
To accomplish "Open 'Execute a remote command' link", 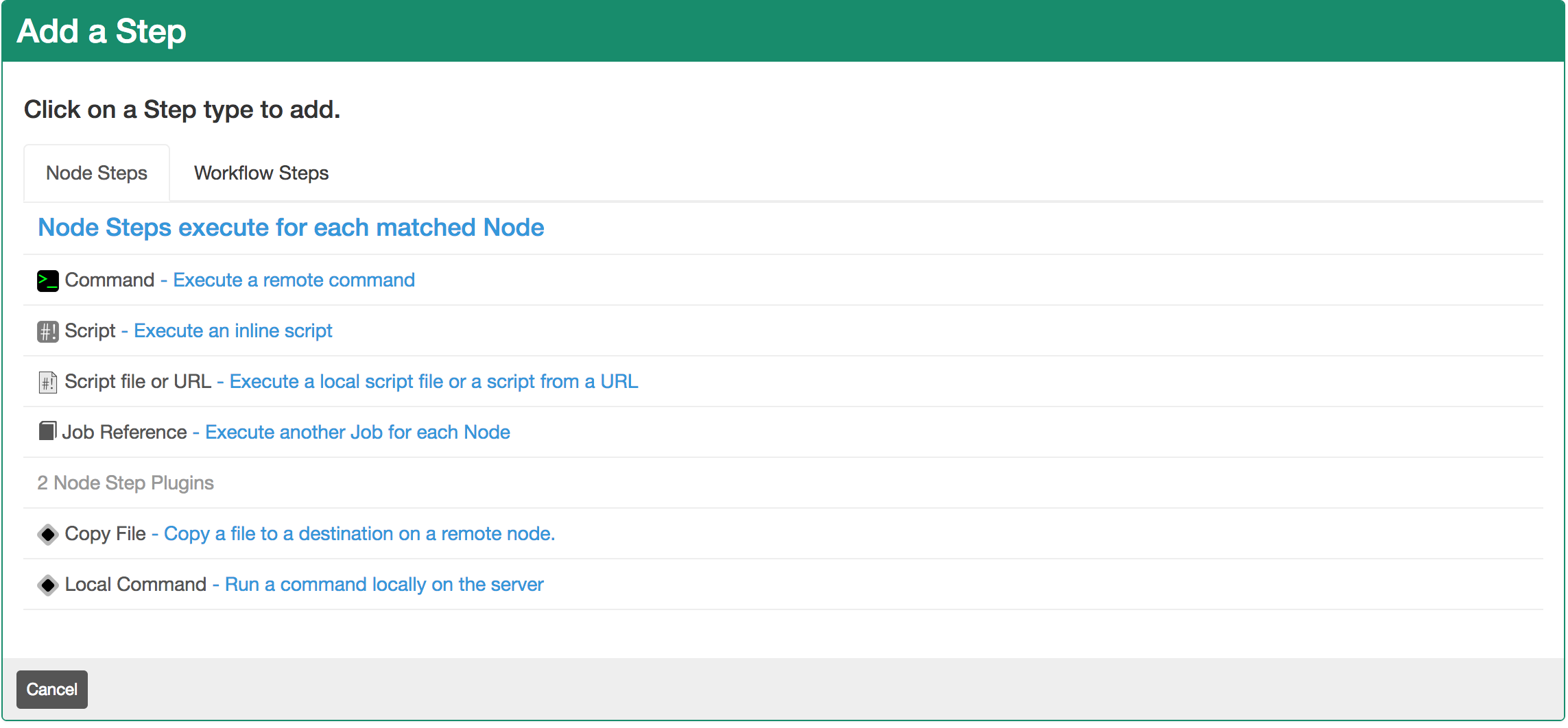I will tap(294, 280).
